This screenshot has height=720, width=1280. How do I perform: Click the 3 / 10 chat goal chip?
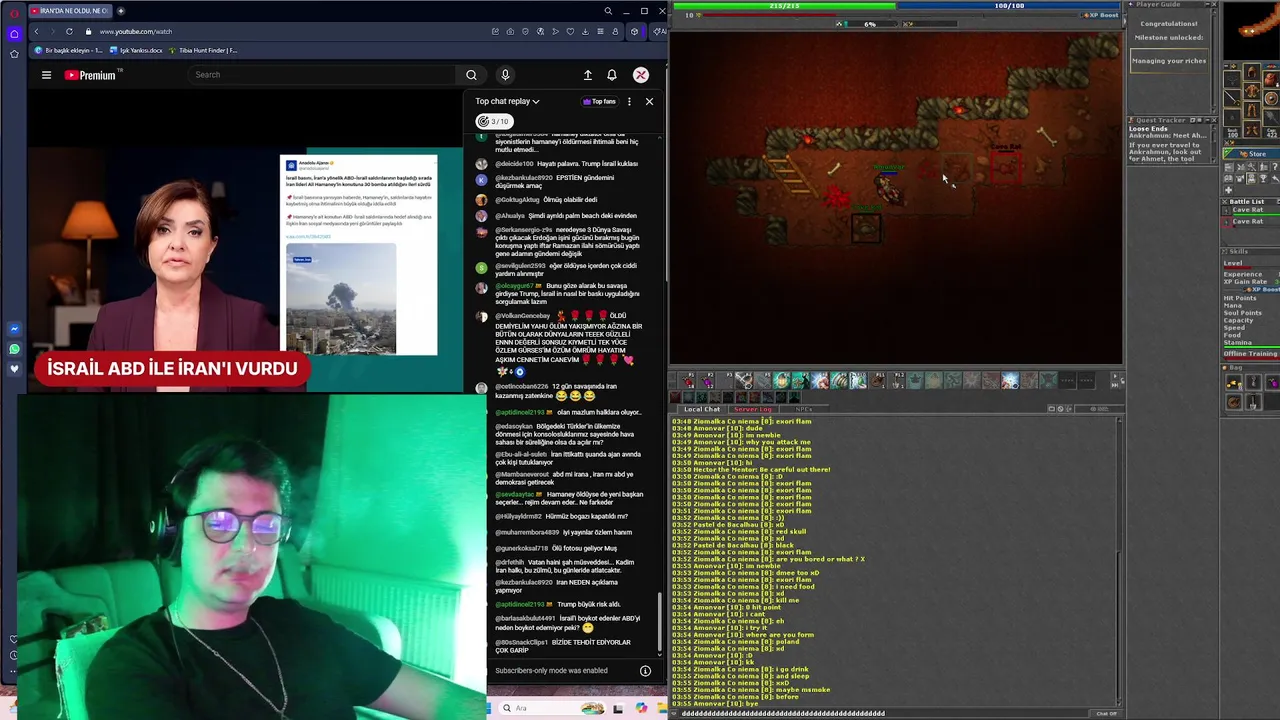coord(494,121)
